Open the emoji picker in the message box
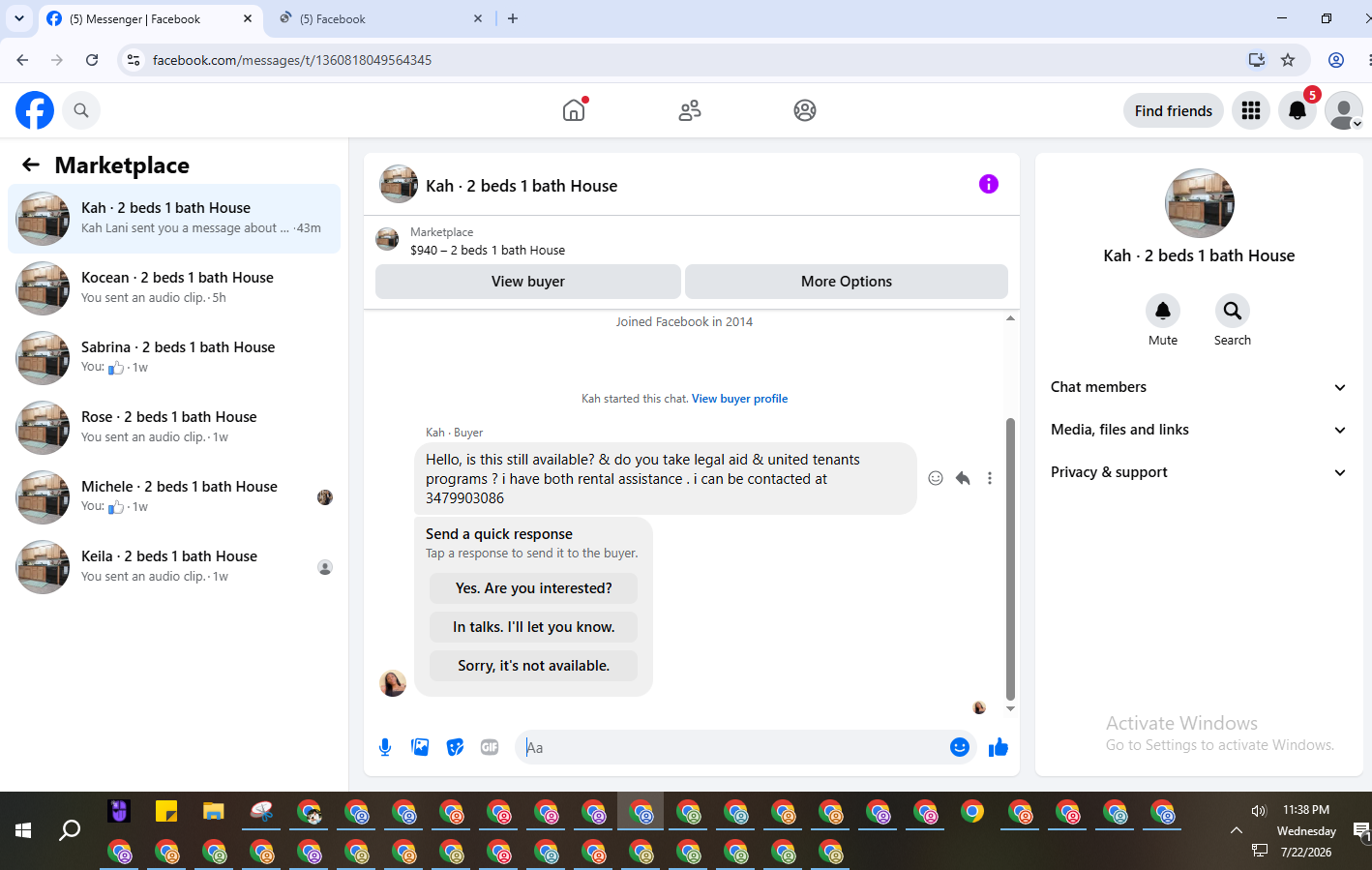 (960, 747)
